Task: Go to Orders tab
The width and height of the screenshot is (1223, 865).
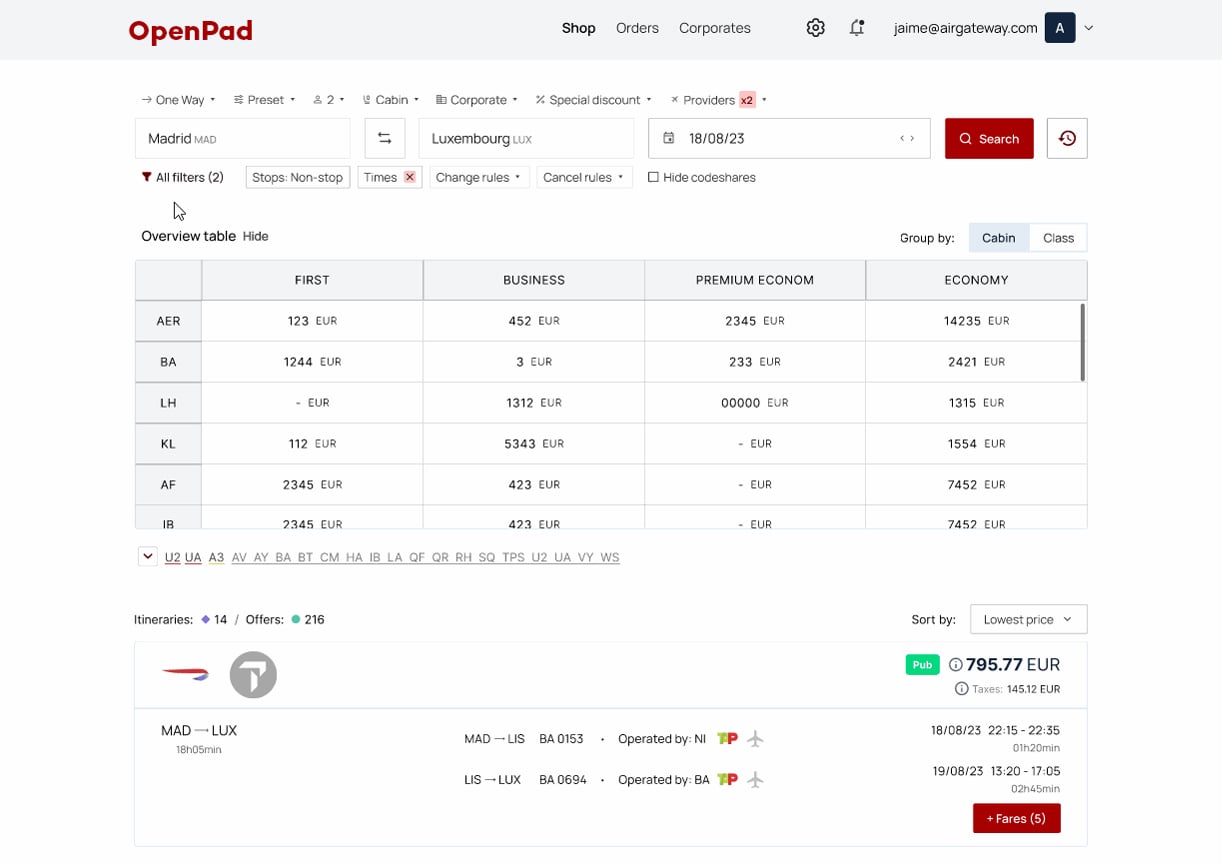Action: pyautogui.click(x=637, y=28)
